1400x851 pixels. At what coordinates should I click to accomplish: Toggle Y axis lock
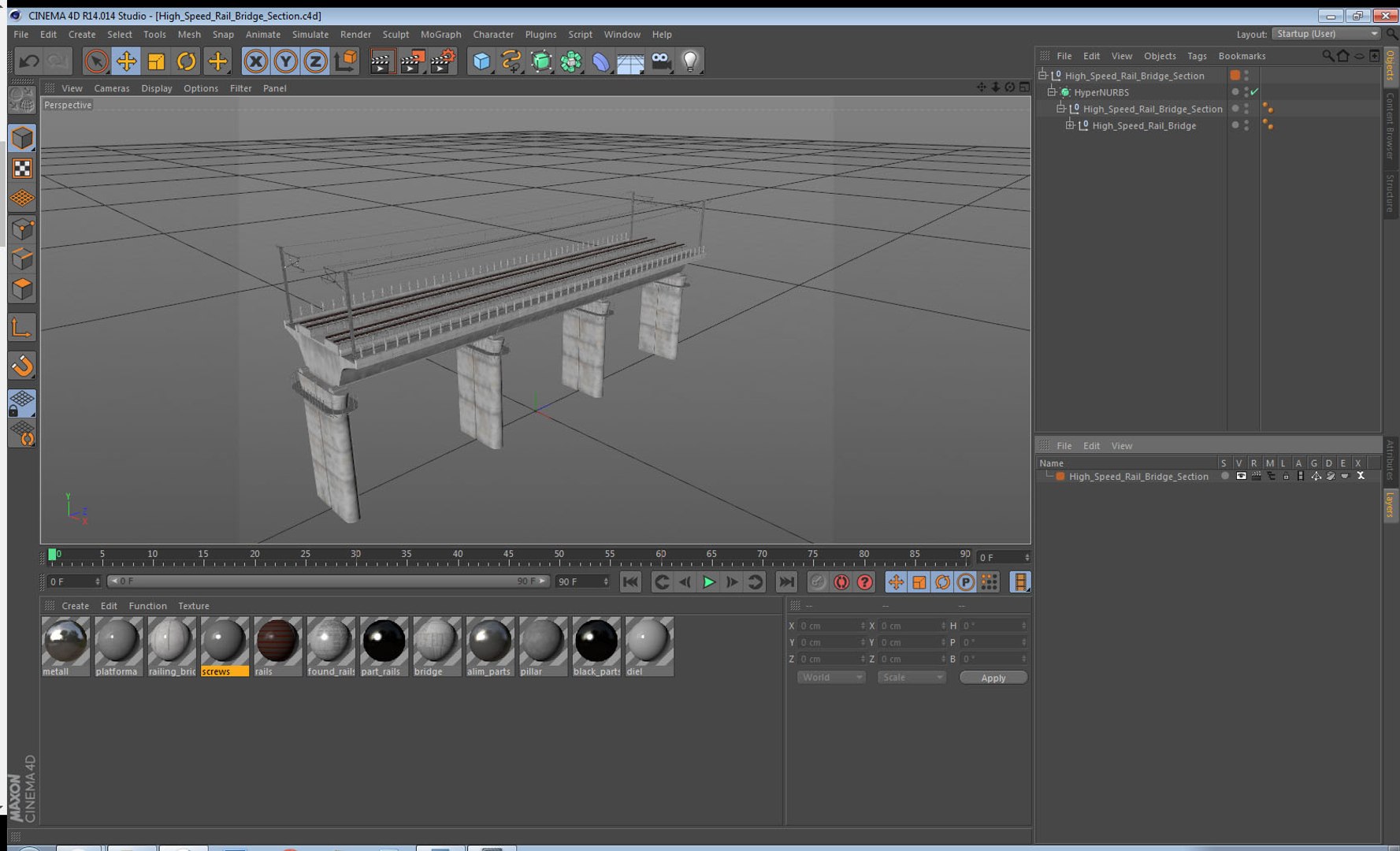click(x=285, y=61)
